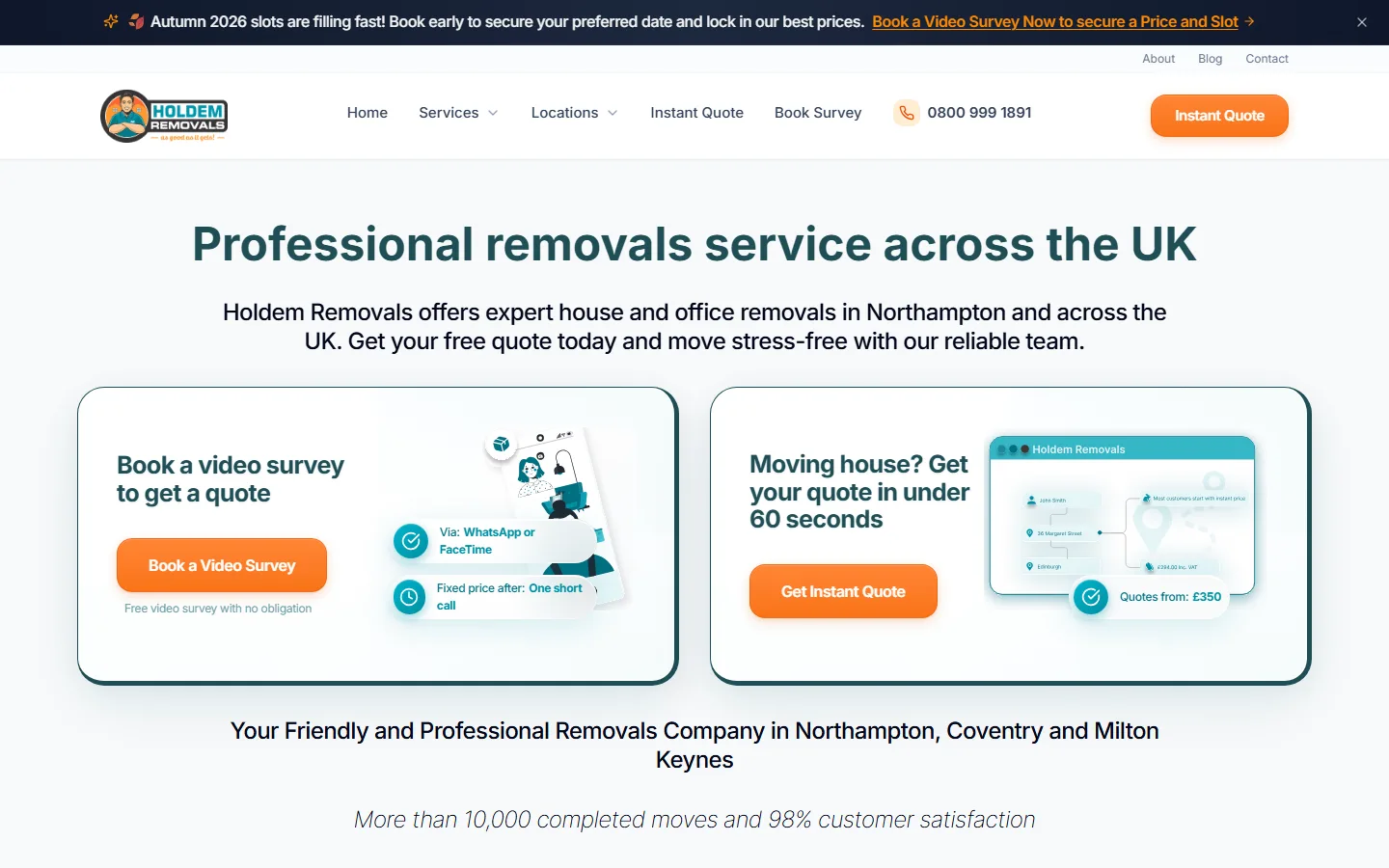Click the checkmark icon beside WhatsApp or FaceTime
Image resolution: width=1389 pixels, height=868 pixels.
click(411, 541)
